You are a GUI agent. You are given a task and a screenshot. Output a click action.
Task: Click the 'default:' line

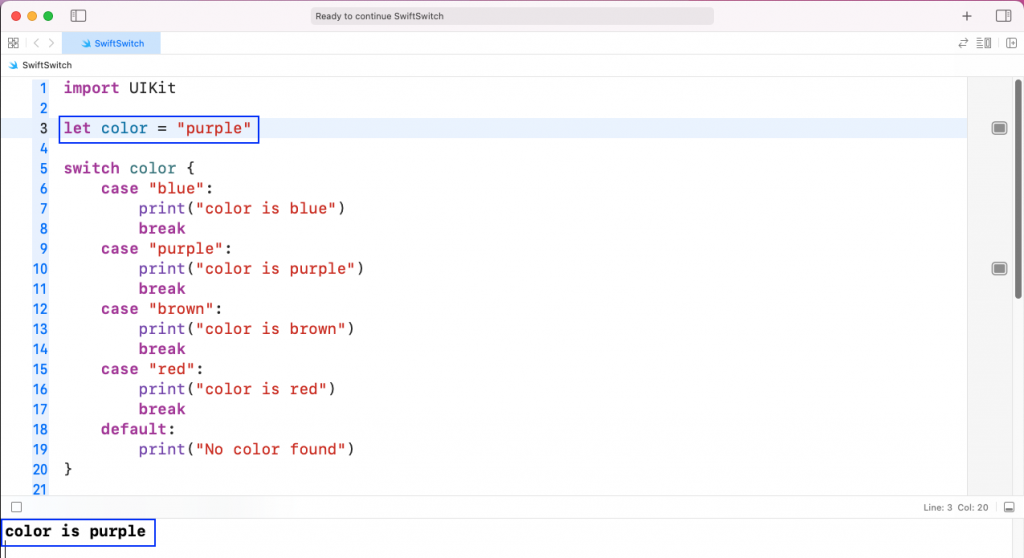138,429
